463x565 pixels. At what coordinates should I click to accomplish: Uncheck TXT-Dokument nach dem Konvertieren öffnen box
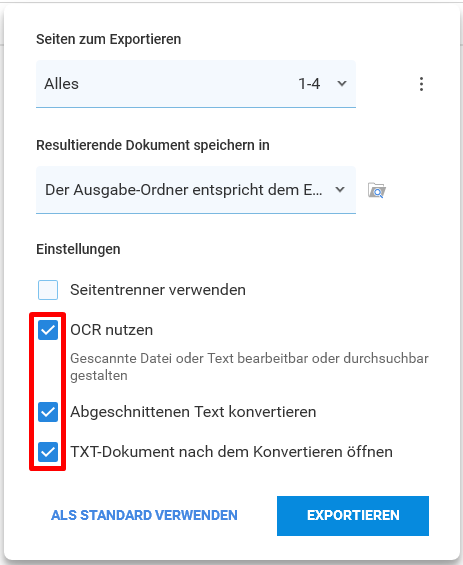tap(48, 452)
